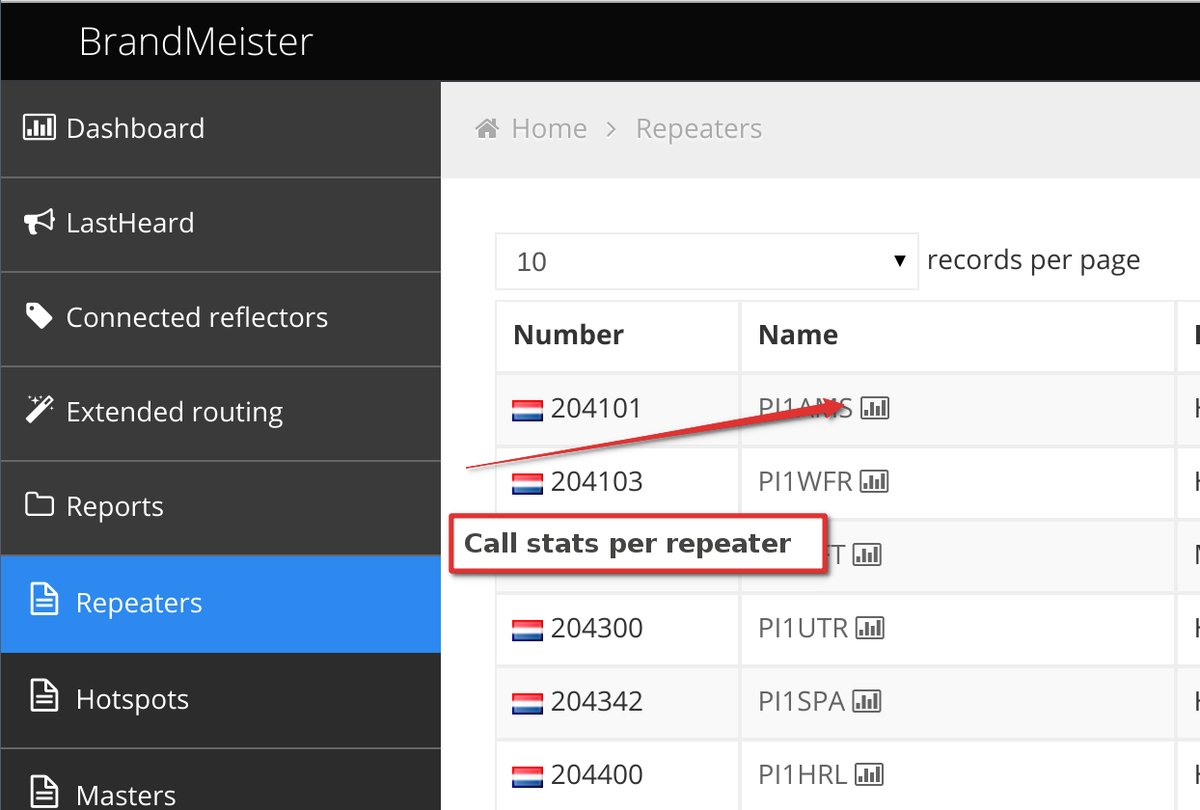Open Reports in the sidebar menu
Viewport: 1200px width, 810px height.
coord(220,507)
